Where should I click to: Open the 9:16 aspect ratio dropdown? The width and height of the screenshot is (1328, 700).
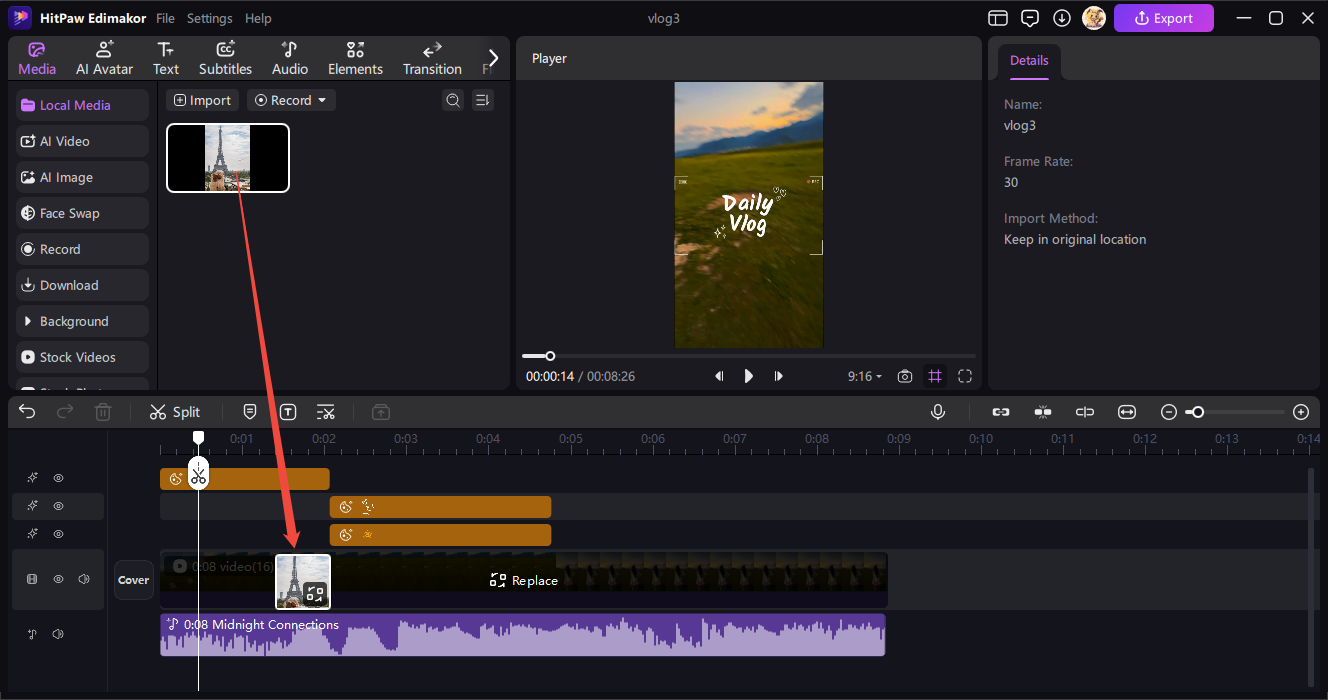click(865, 376)
